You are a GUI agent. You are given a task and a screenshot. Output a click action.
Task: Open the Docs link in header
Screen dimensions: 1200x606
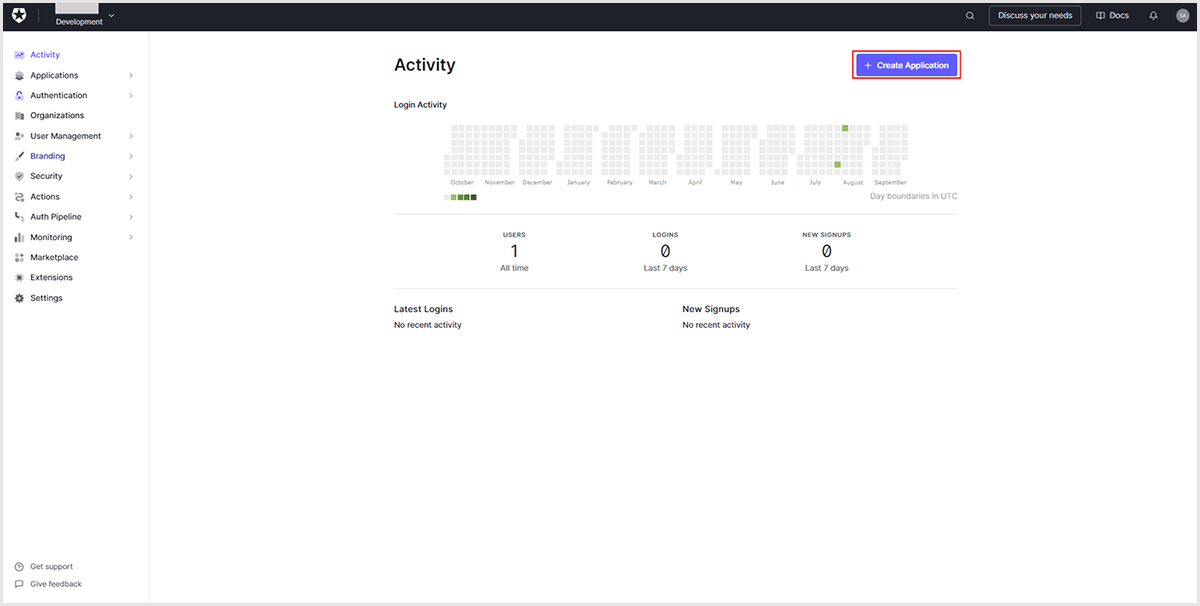[1112, 16]
